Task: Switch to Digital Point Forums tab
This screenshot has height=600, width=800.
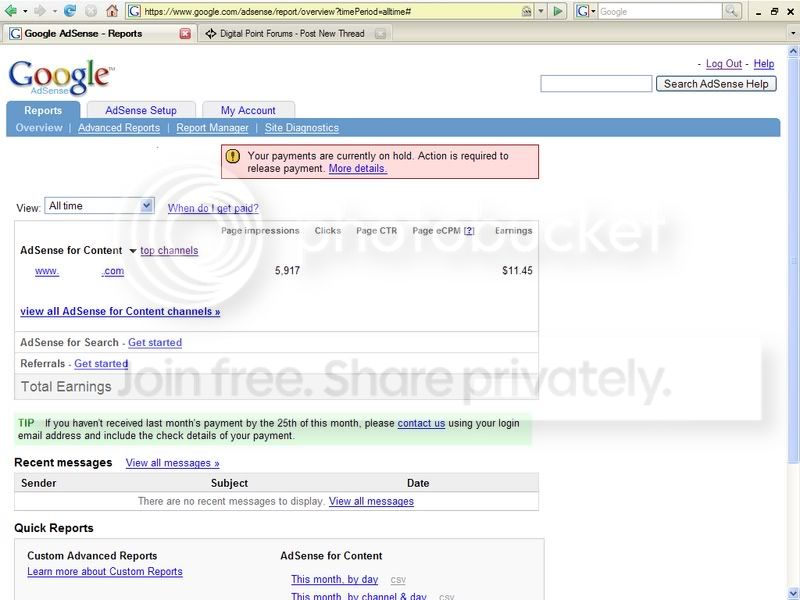Action: (x=292, y=34)
